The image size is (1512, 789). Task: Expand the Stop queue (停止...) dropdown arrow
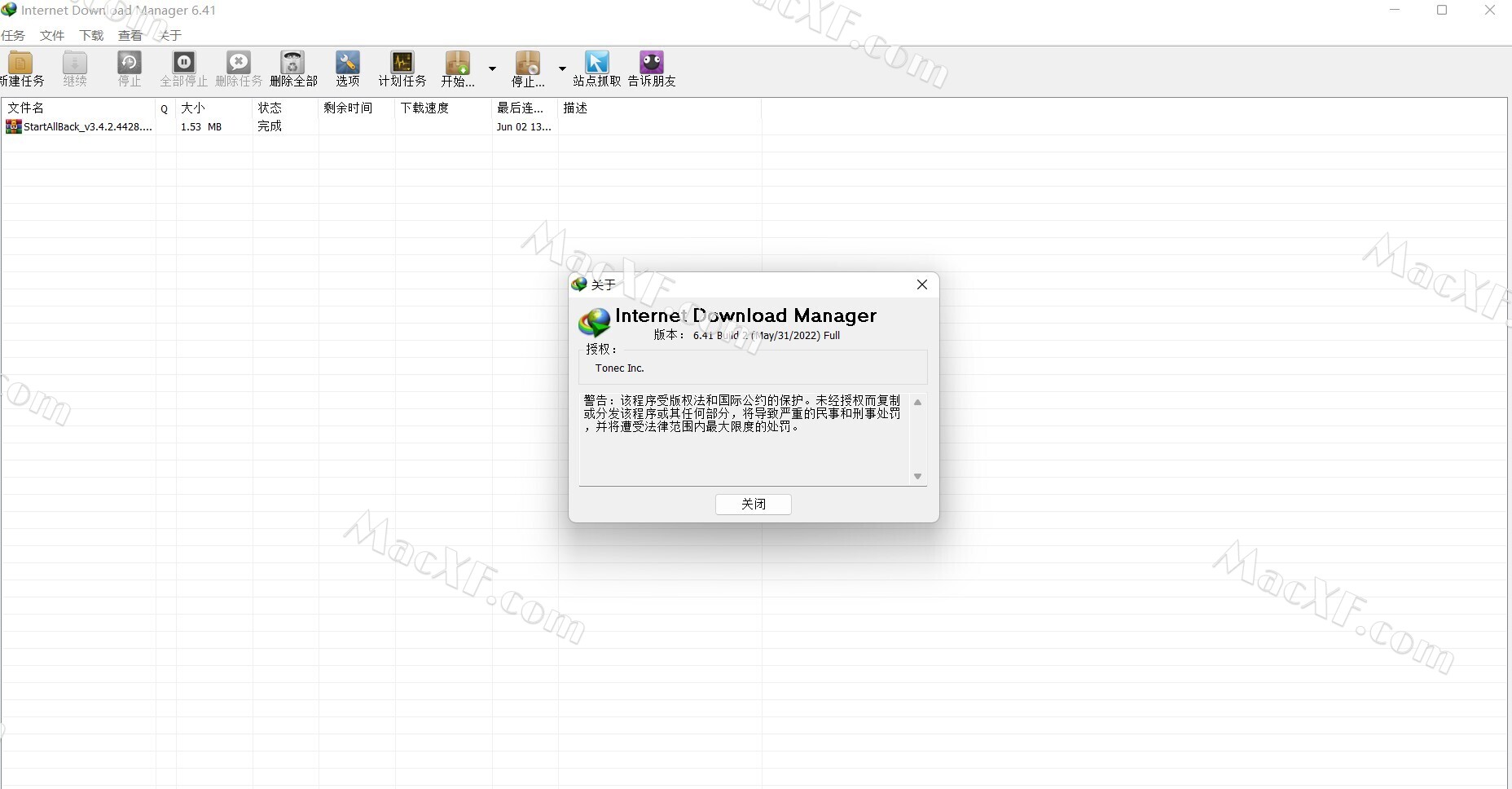click(562, 68)
